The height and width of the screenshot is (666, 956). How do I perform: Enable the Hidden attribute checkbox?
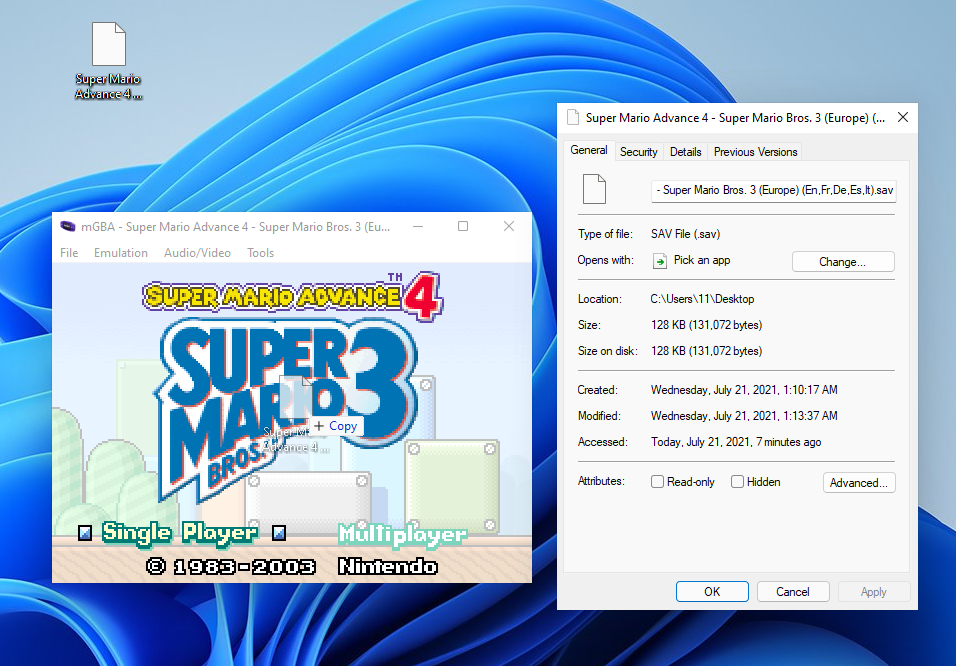tap(737, 482)
